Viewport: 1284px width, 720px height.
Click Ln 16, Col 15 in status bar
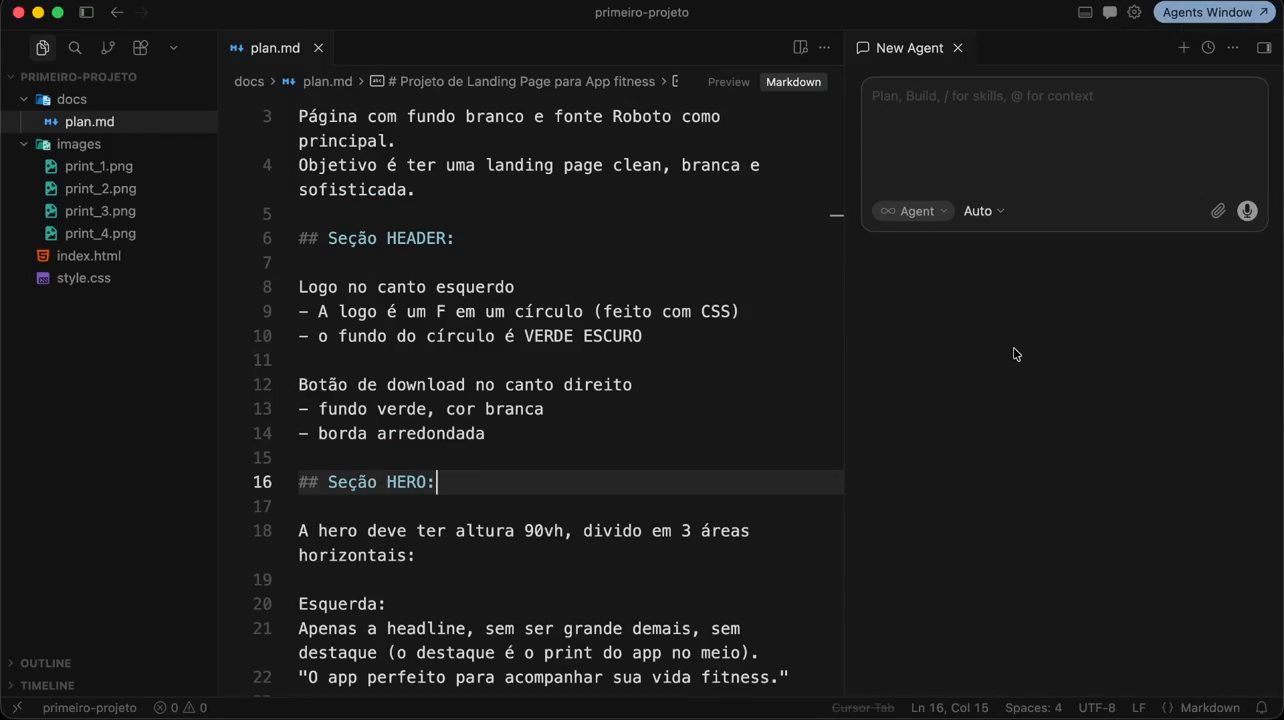pos(949,708)
